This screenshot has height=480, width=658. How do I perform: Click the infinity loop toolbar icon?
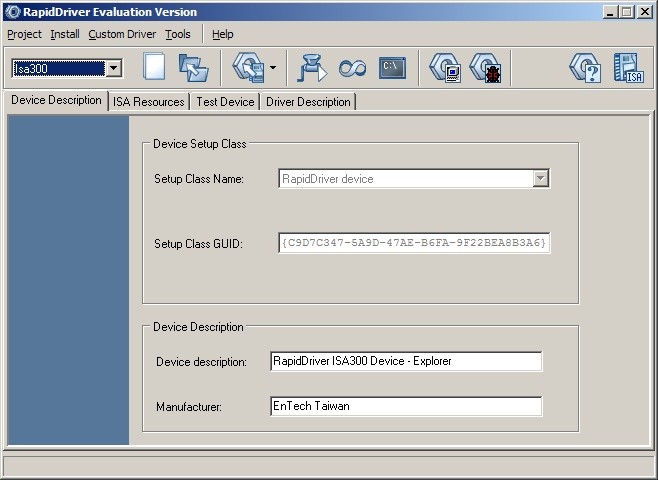pyautogui.click(x=352, y=68)
